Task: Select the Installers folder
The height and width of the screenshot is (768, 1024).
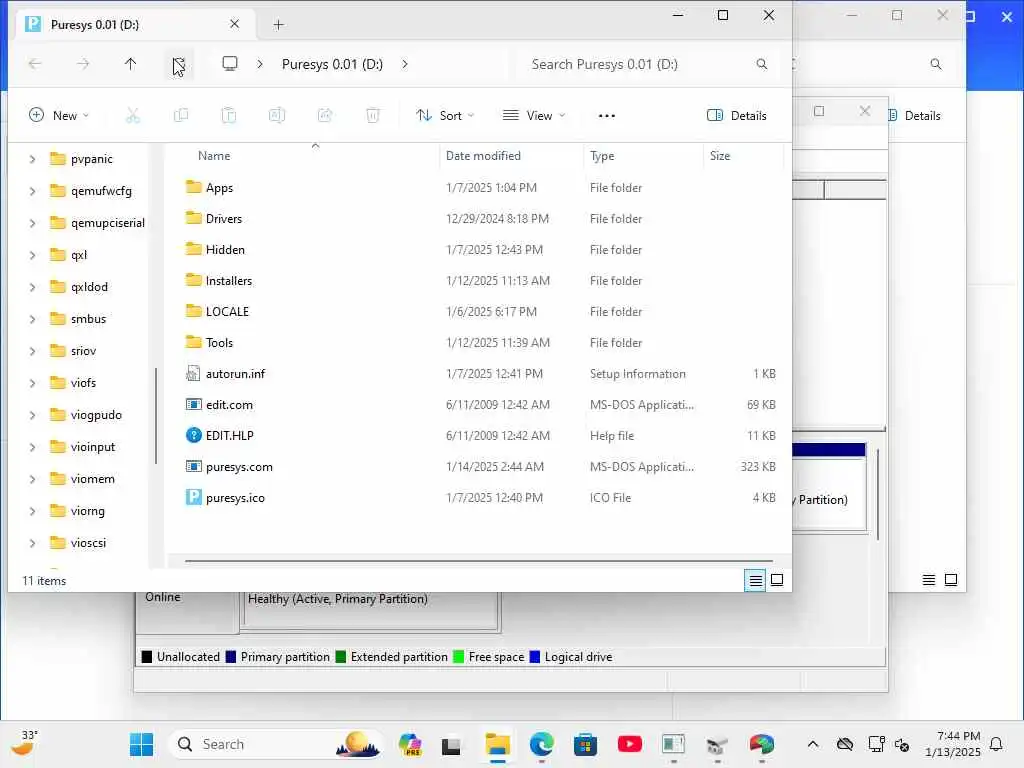Action: 229,281
